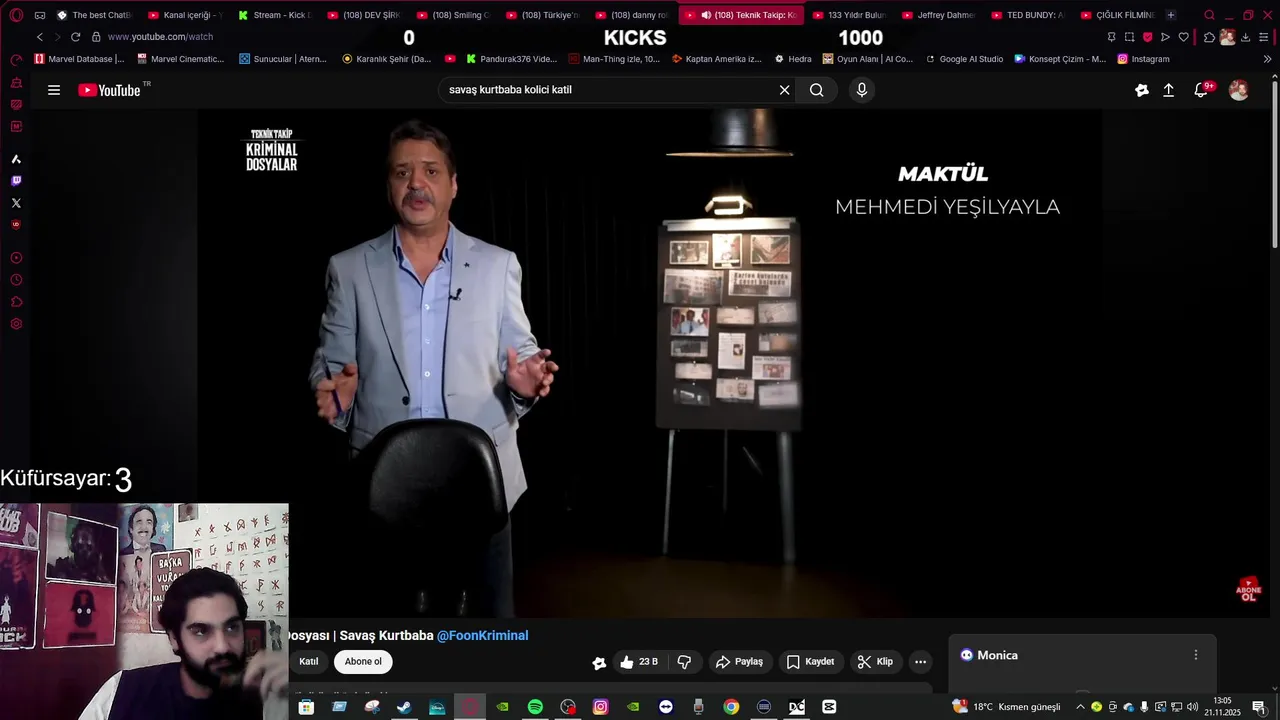The height and width of the screenshot is (720, 1280).
Task: Open the sidebar player icon
Action: pyautogui.click(x=16, y=258)
